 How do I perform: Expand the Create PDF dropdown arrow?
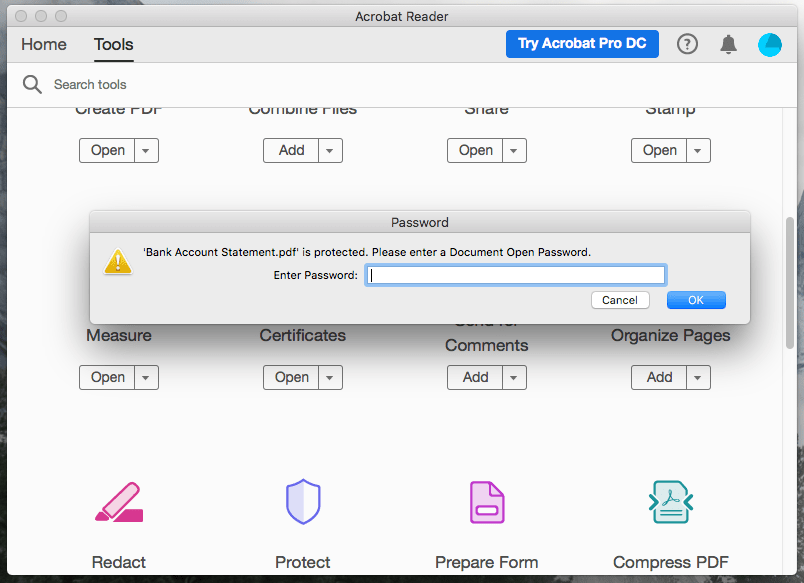(146, 150)
